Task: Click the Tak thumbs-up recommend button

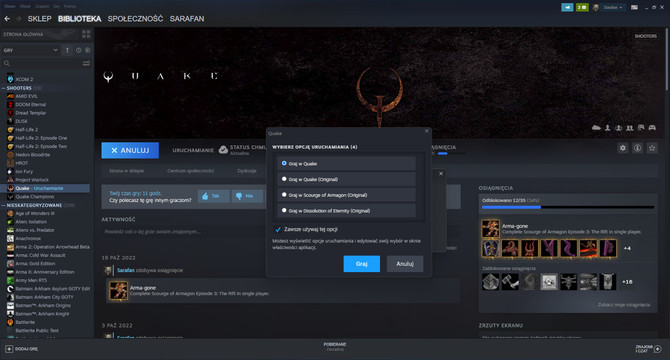Action: 213,196
